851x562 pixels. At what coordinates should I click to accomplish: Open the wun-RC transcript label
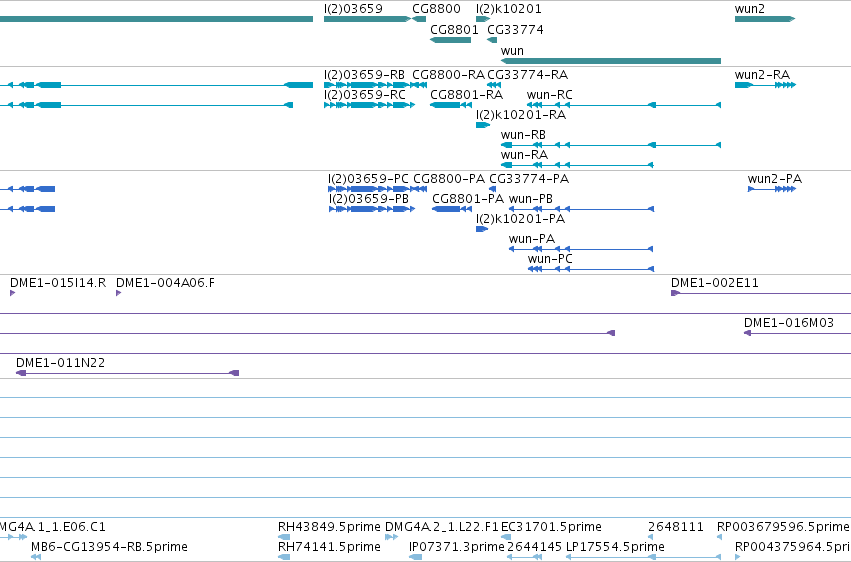[x=549, y=95]
